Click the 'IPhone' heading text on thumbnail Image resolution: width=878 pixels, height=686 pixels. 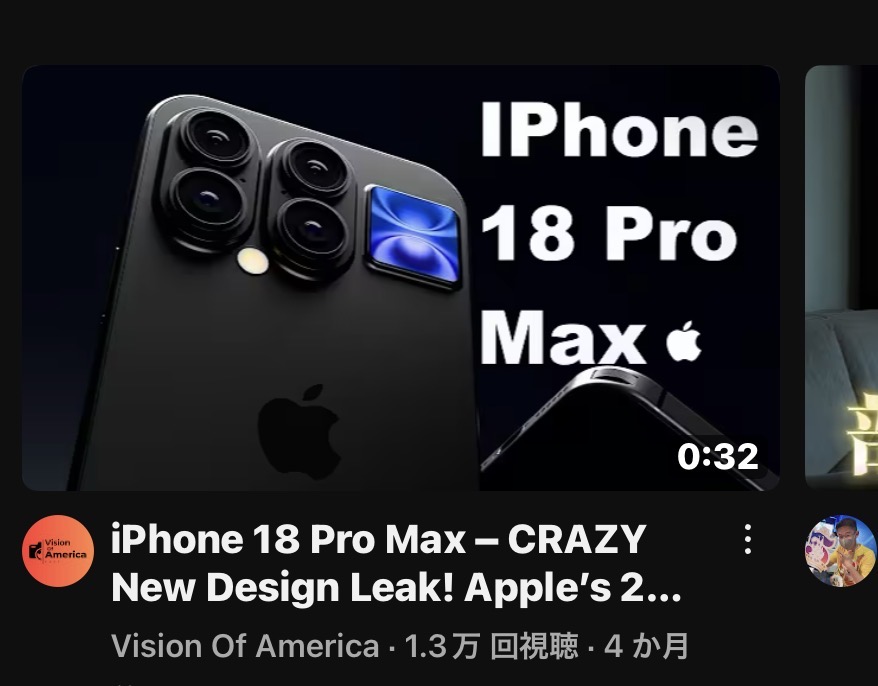(619, 130)
